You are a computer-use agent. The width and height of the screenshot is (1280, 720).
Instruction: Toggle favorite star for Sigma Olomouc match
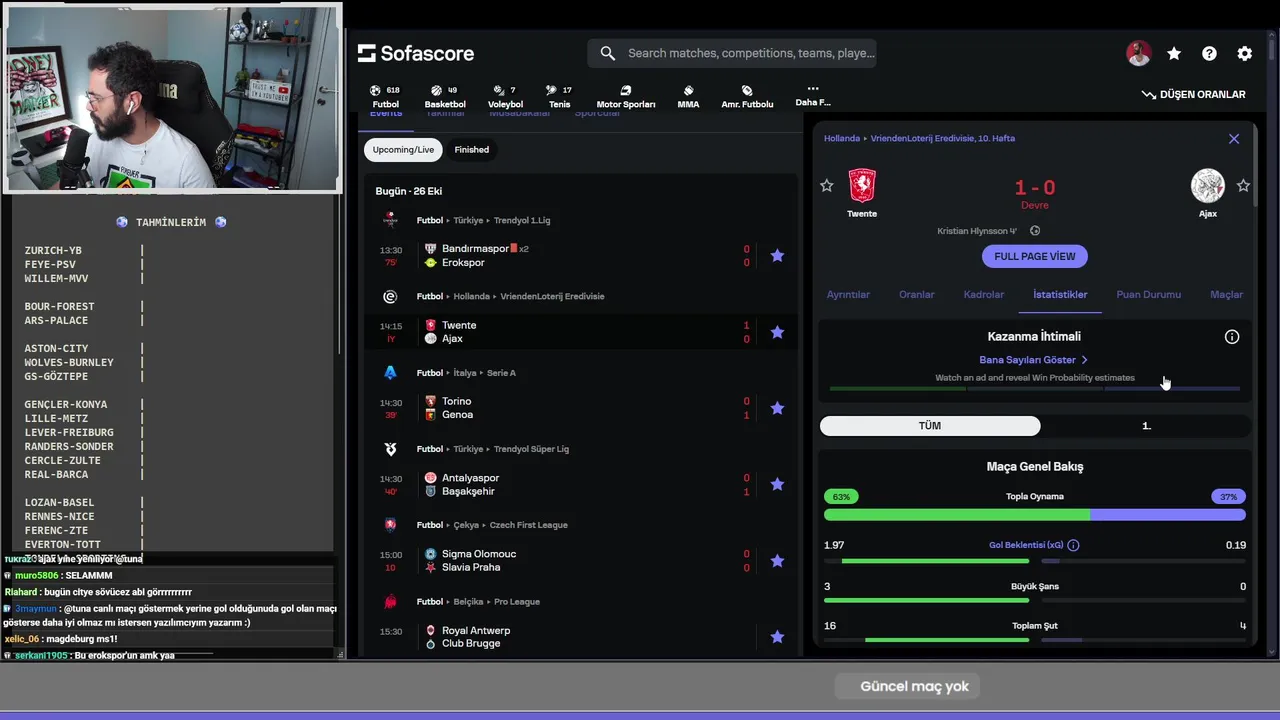point(777,561)
